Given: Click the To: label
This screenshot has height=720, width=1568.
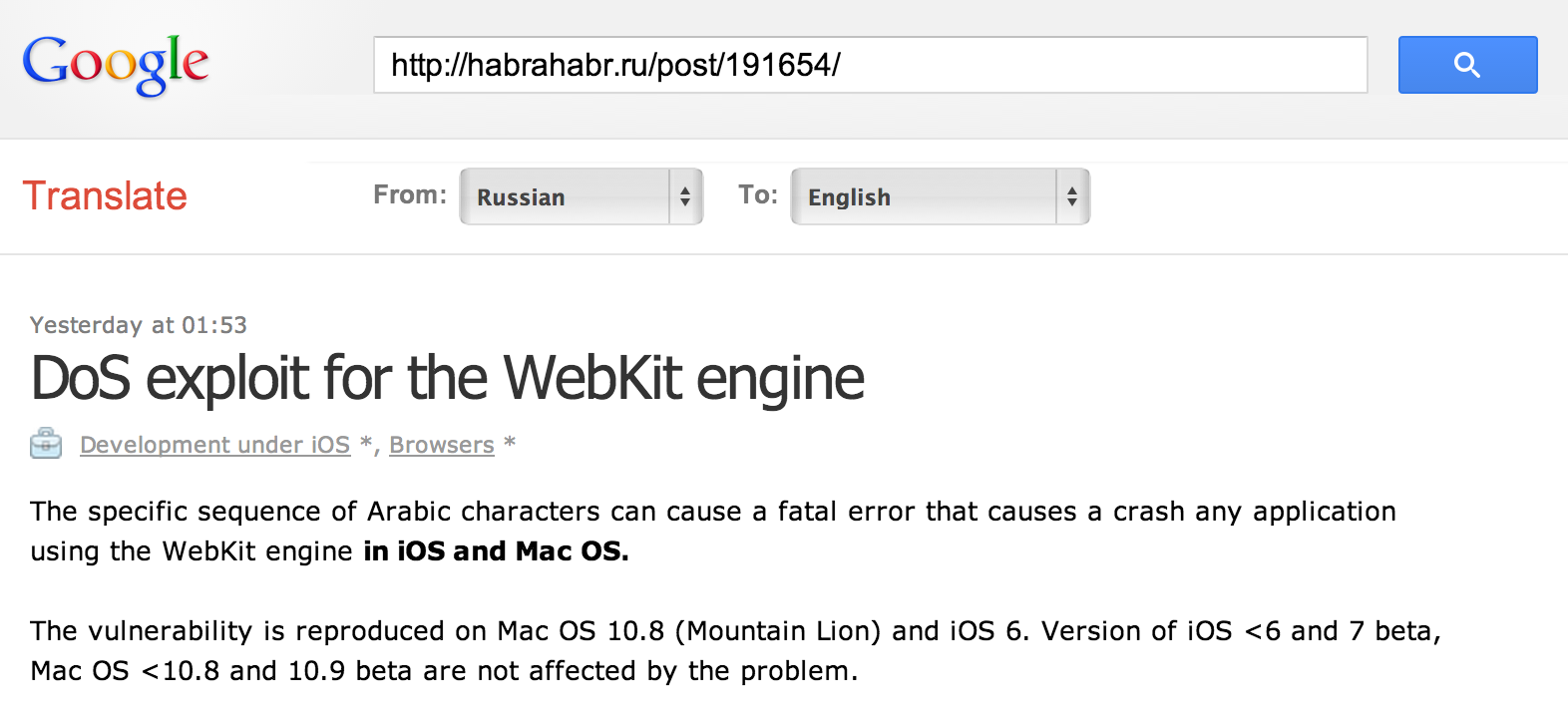Looking at the screenshot, I should coord(758,194).
